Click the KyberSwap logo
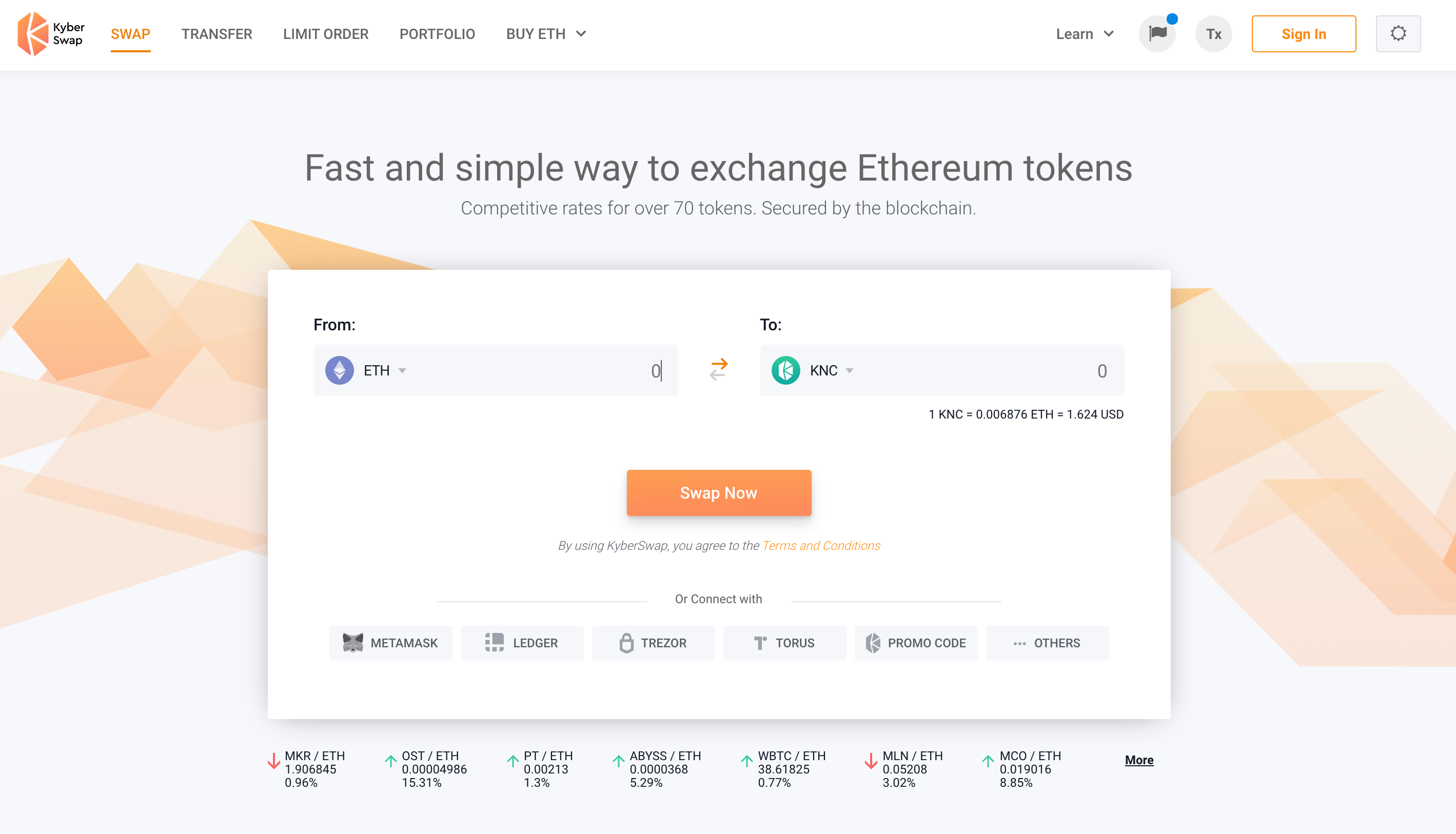 50,34
